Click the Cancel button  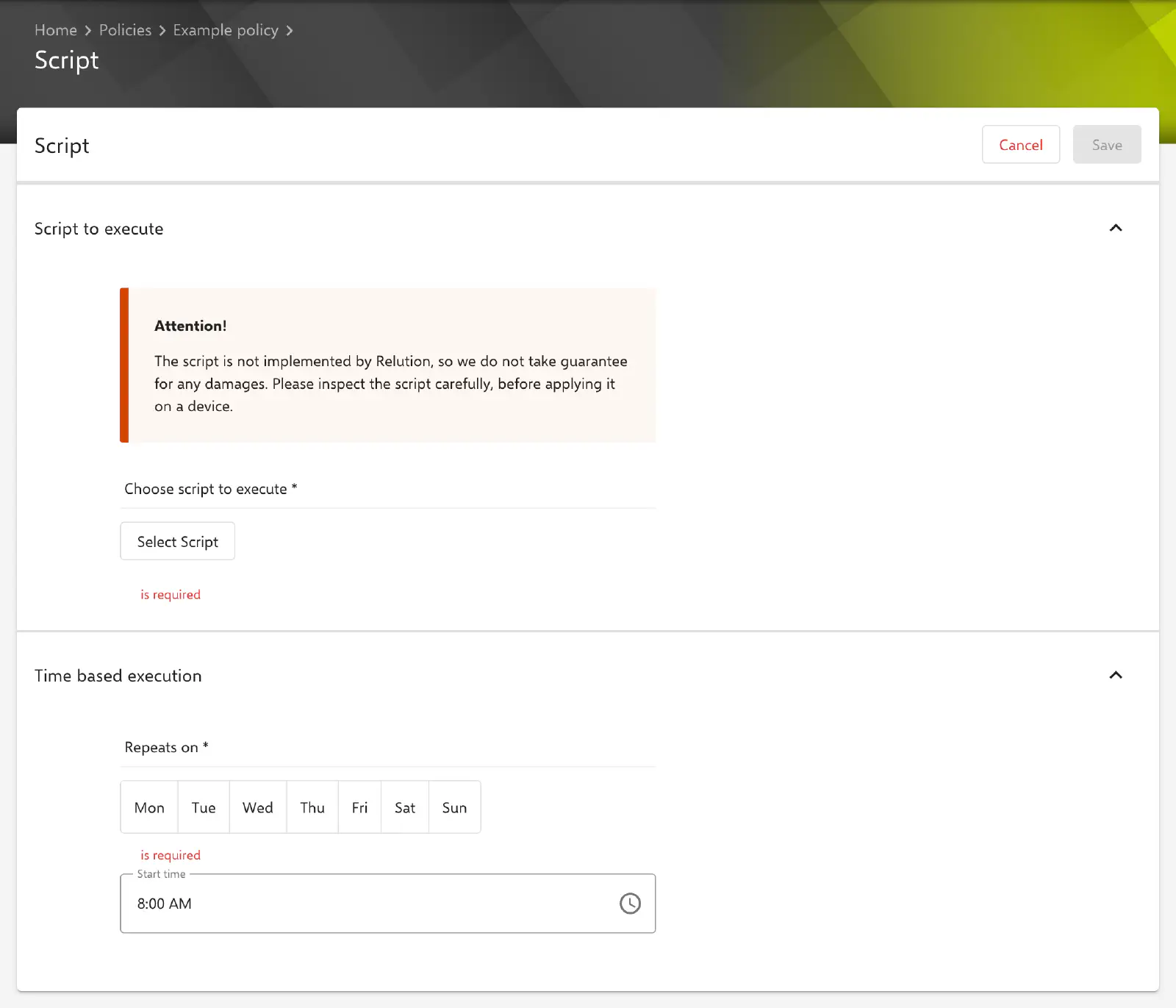[x=1021, y=145]
